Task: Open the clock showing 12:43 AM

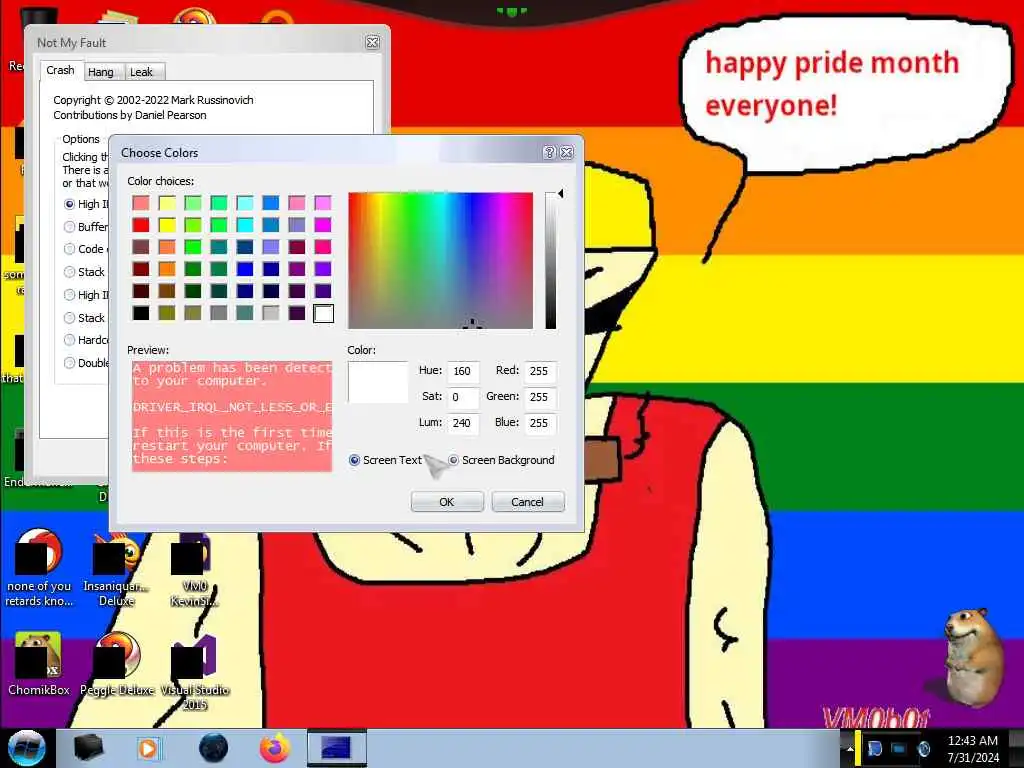Action: coord(973,748)
